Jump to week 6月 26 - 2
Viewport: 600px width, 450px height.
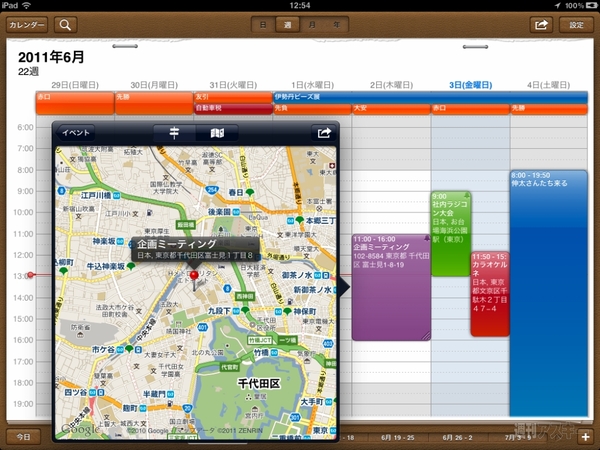457,437
